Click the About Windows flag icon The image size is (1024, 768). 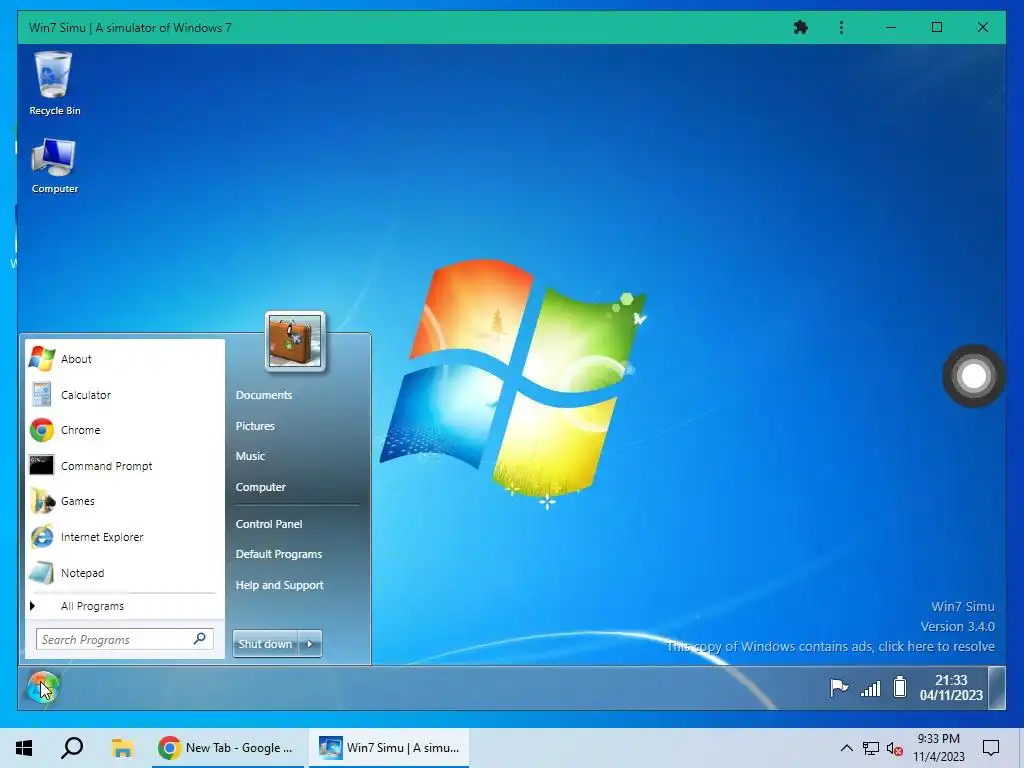click(x=42, y=359)
